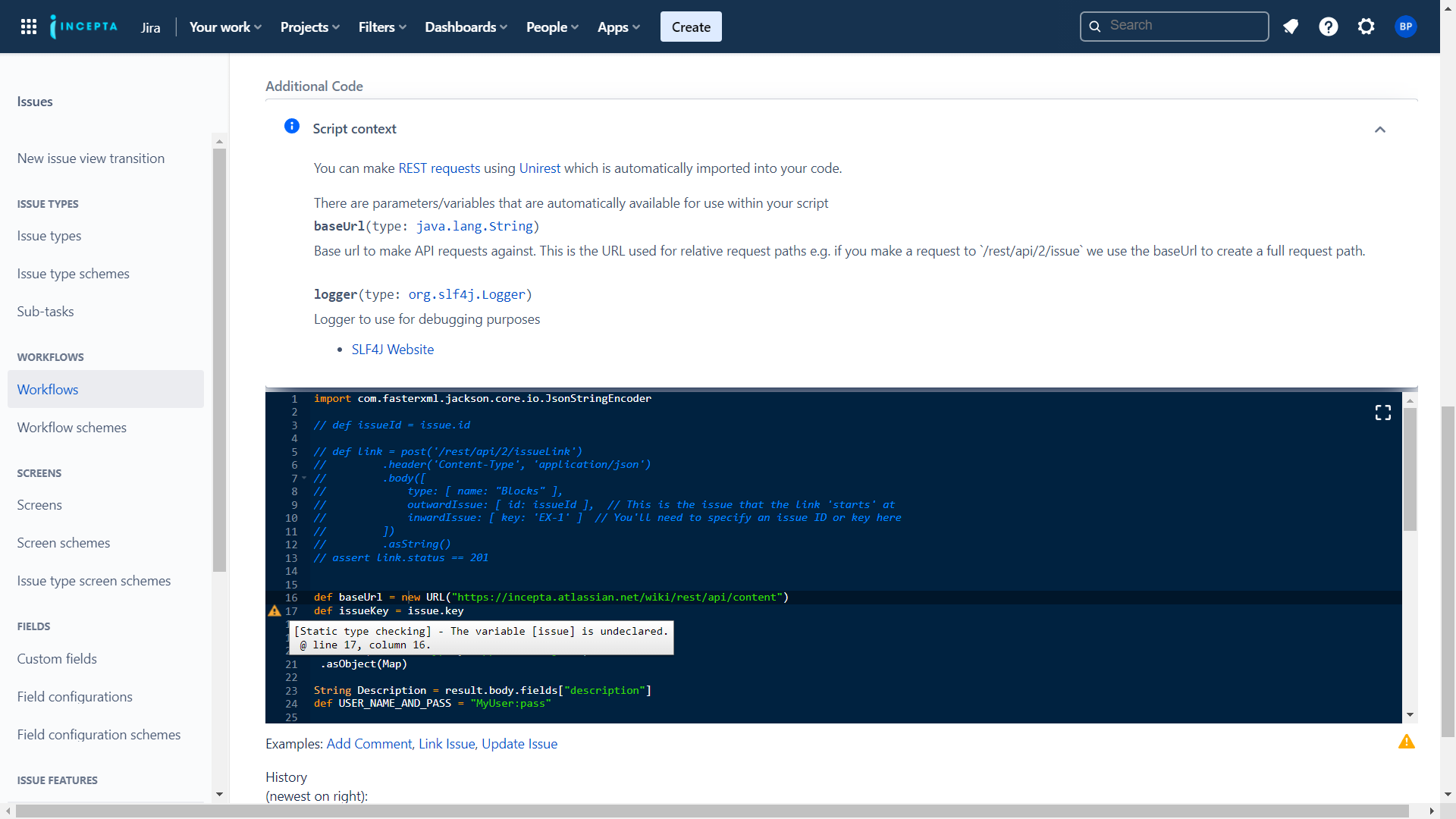Click the yellow warning icon below the editor
Screen dimensions: 1456x819
[1407, 742]
